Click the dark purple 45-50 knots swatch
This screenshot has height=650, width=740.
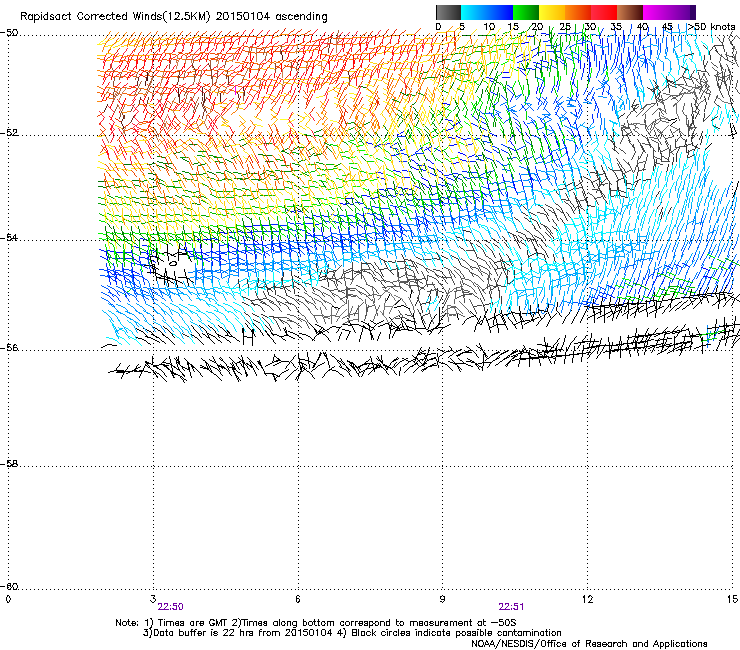pos(682,12)
